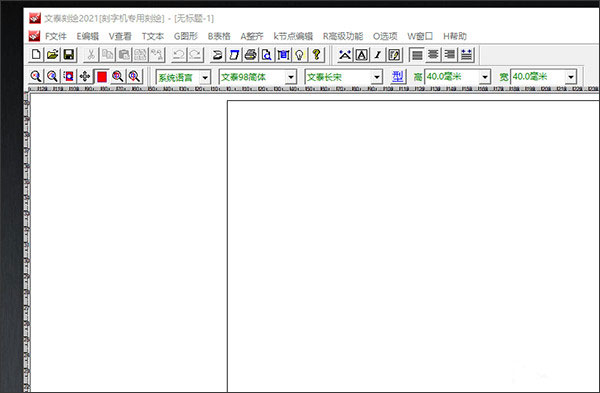The image size is (600, 393).
Task: Click the first zoom magnifier icon
Action: [x=36, y=77]
